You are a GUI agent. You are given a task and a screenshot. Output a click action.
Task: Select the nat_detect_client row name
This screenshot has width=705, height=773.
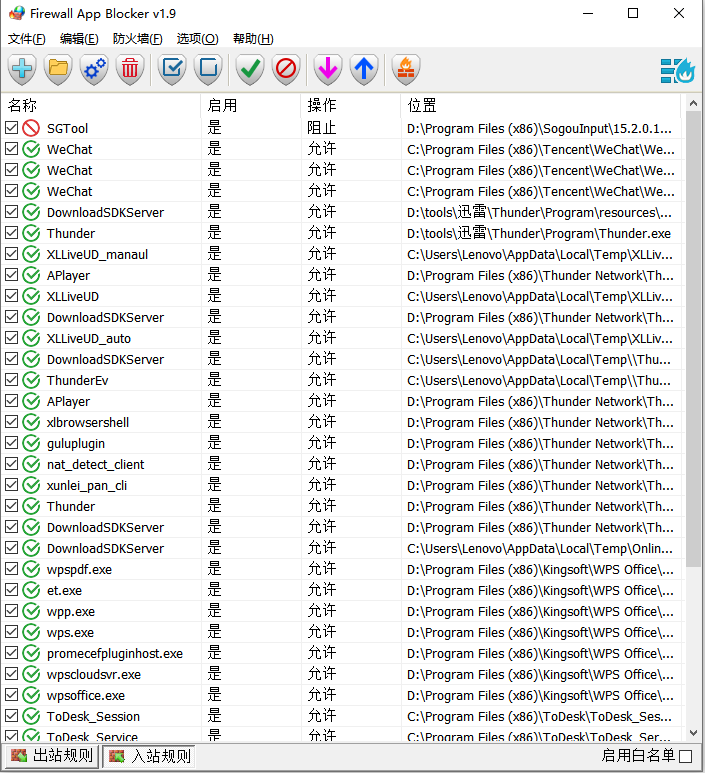coord(95,464)
